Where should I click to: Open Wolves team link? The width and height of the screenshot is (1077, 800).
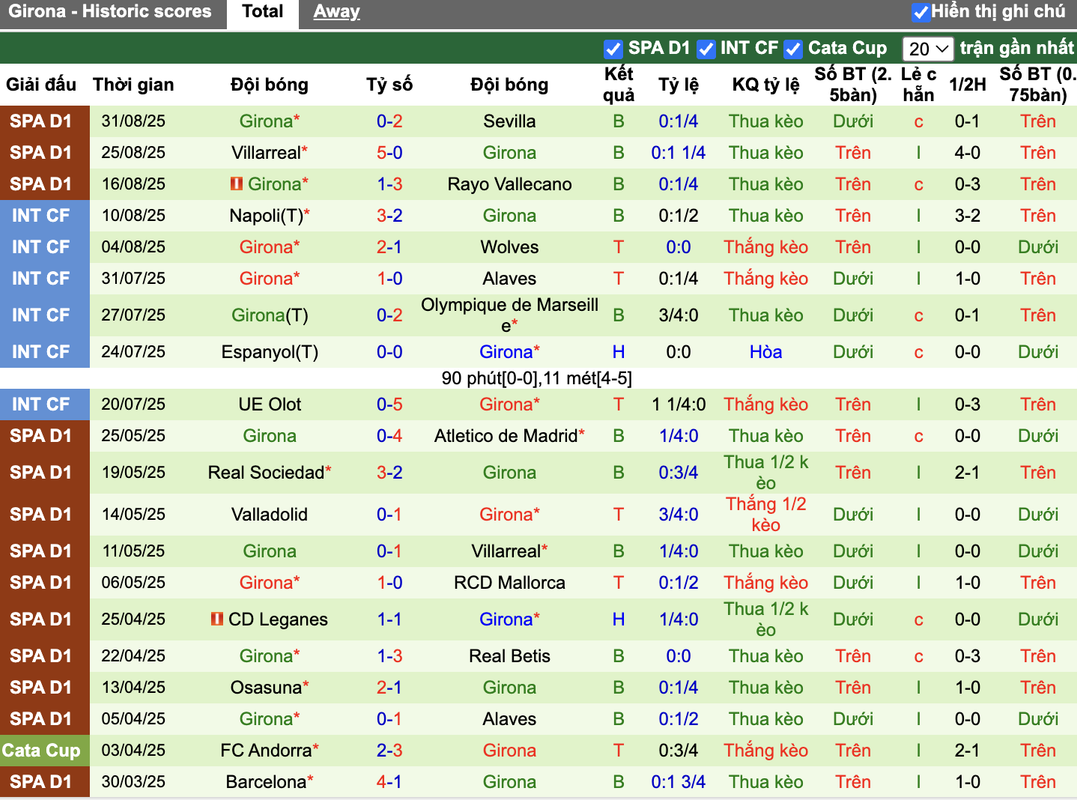(x=509, y=247)
